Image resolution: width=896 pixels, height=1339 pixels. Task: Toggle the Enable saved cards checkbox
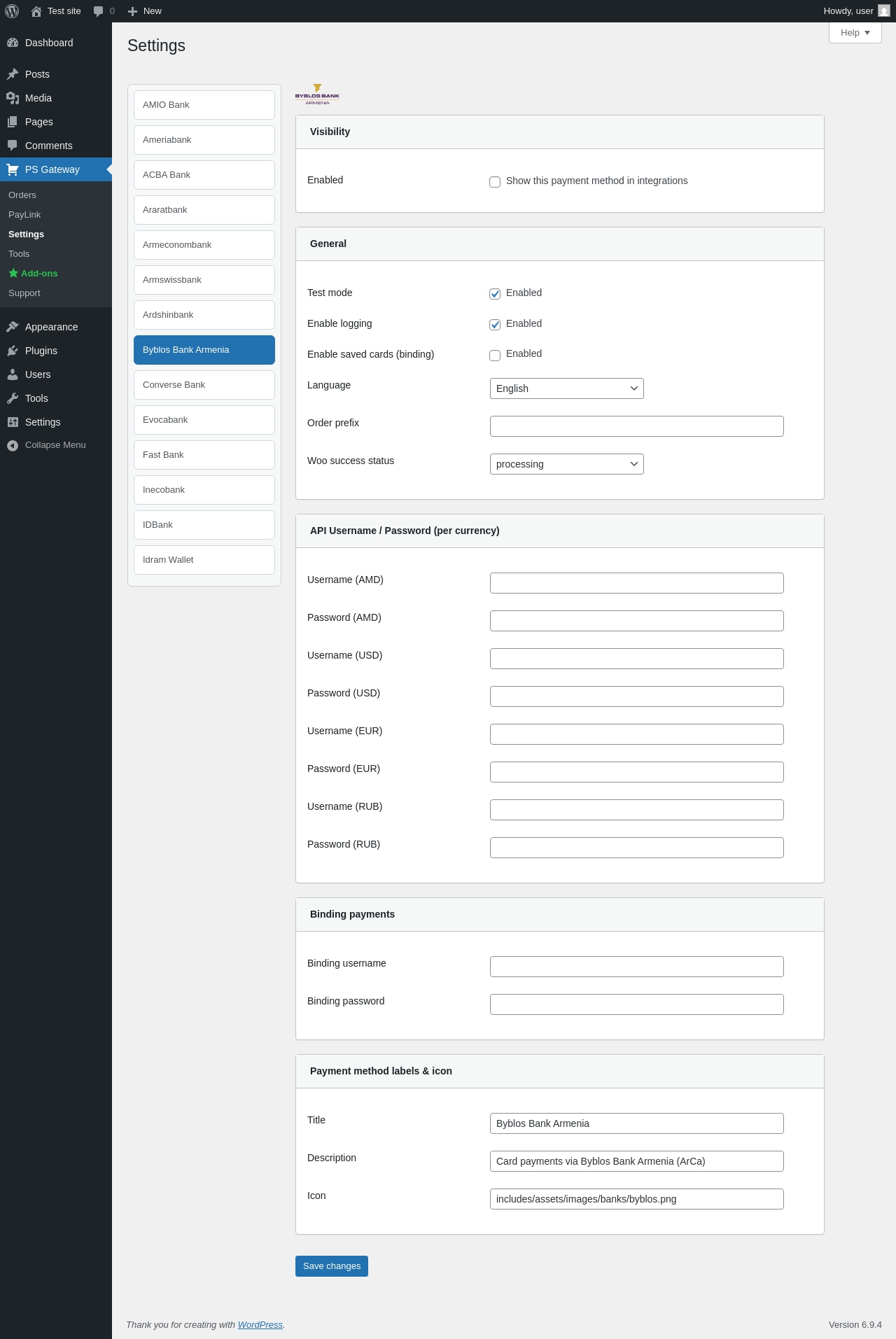[x=495, y=355]
